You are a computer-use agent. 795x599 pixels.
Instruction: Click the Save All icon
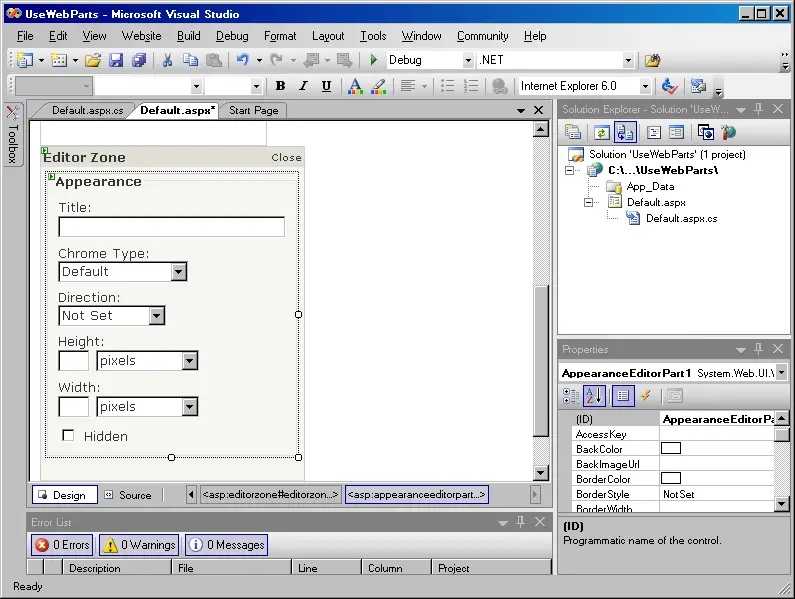(139, 60)
